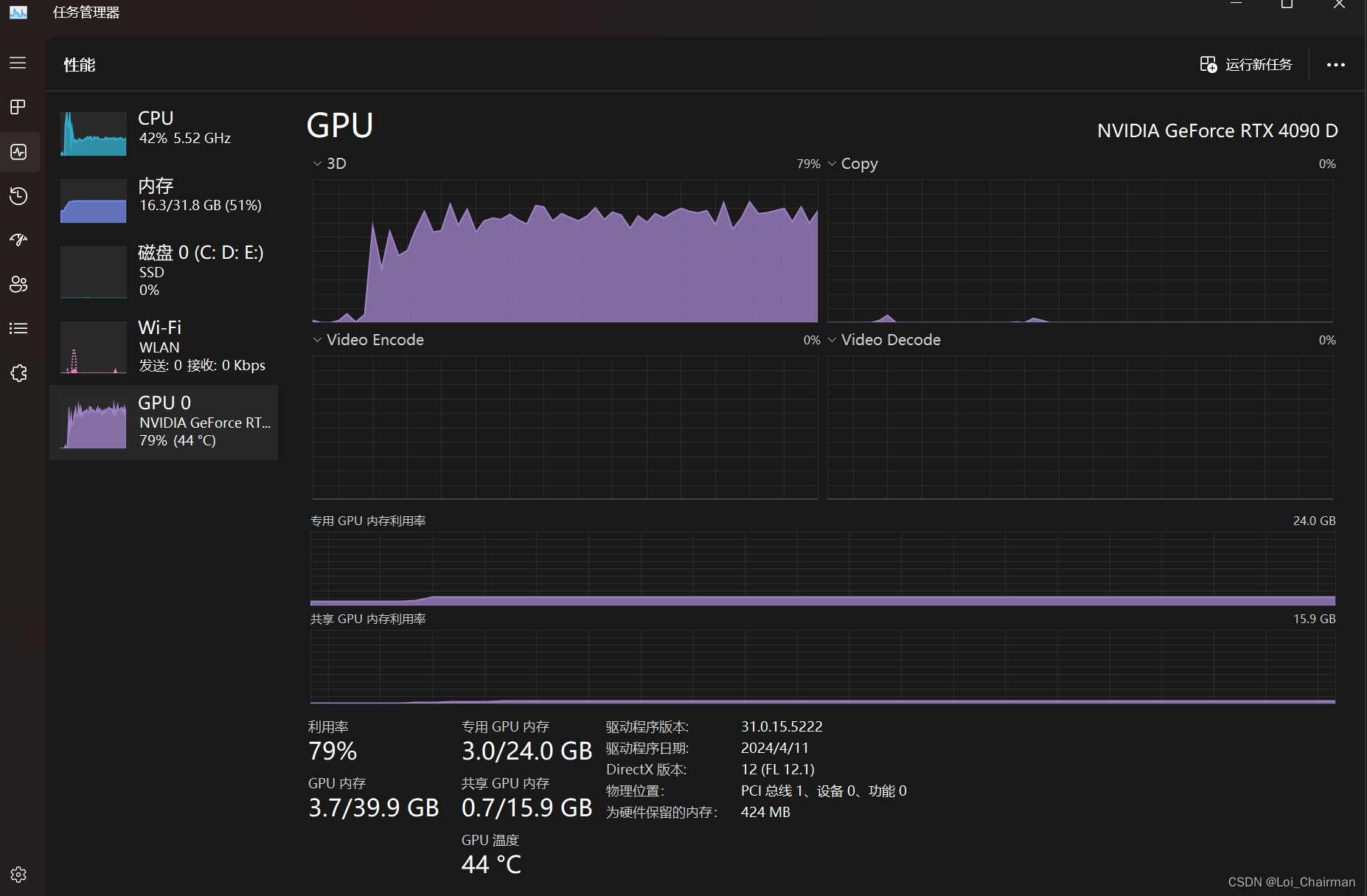The width and height of the screenshot is (1367, 896).
Task: Click the PCI 总线 1 location value
Action: point(824,791)
